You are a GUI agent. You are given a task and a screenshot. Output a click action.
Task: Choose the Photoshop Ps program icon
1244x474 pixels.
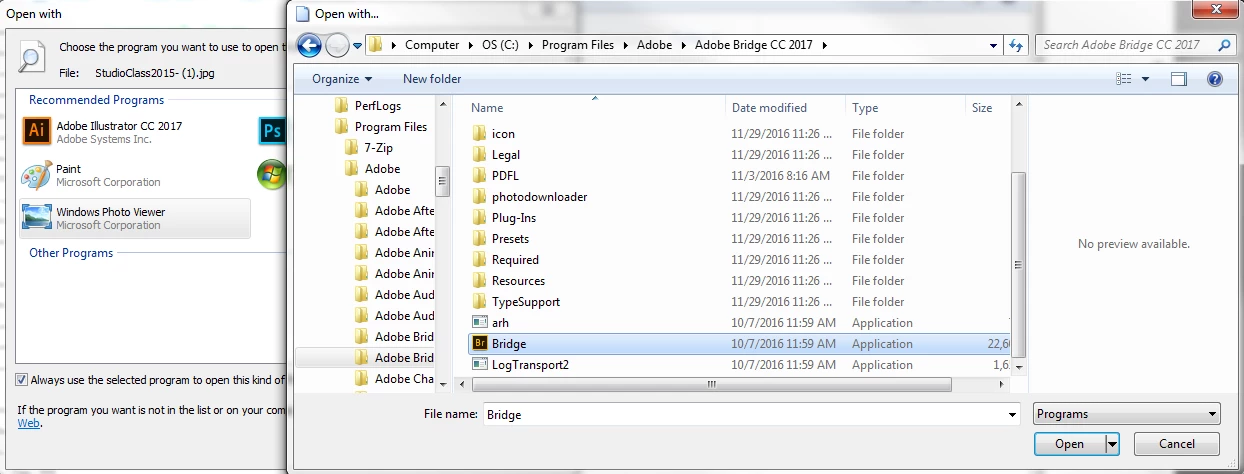[x=271, y=131]
